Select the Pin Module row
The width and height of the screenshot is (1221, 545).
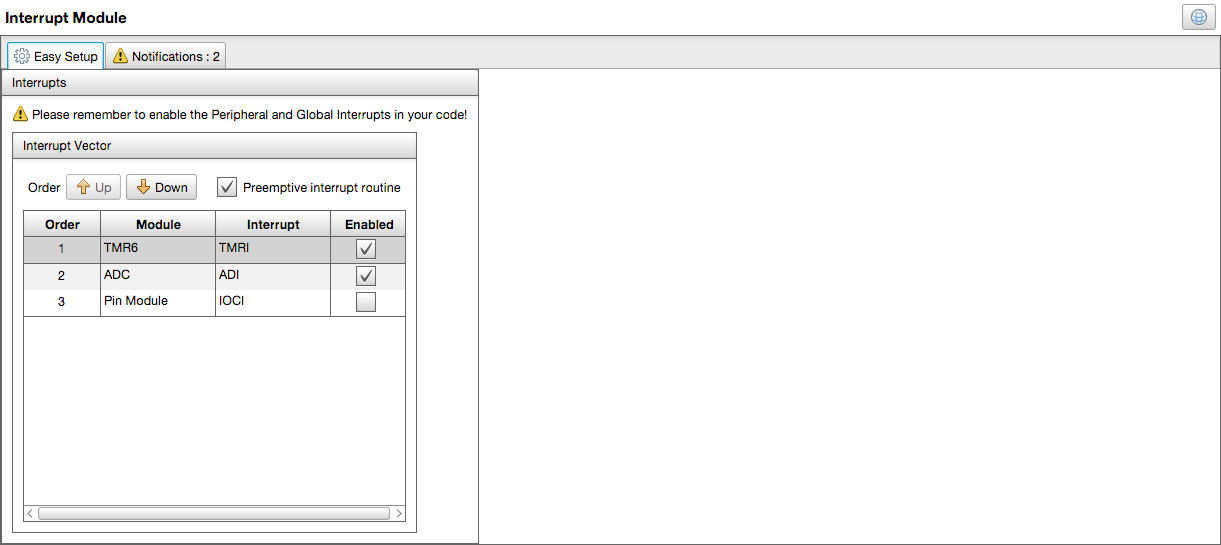pyautogui.click(x=157, y=302)
